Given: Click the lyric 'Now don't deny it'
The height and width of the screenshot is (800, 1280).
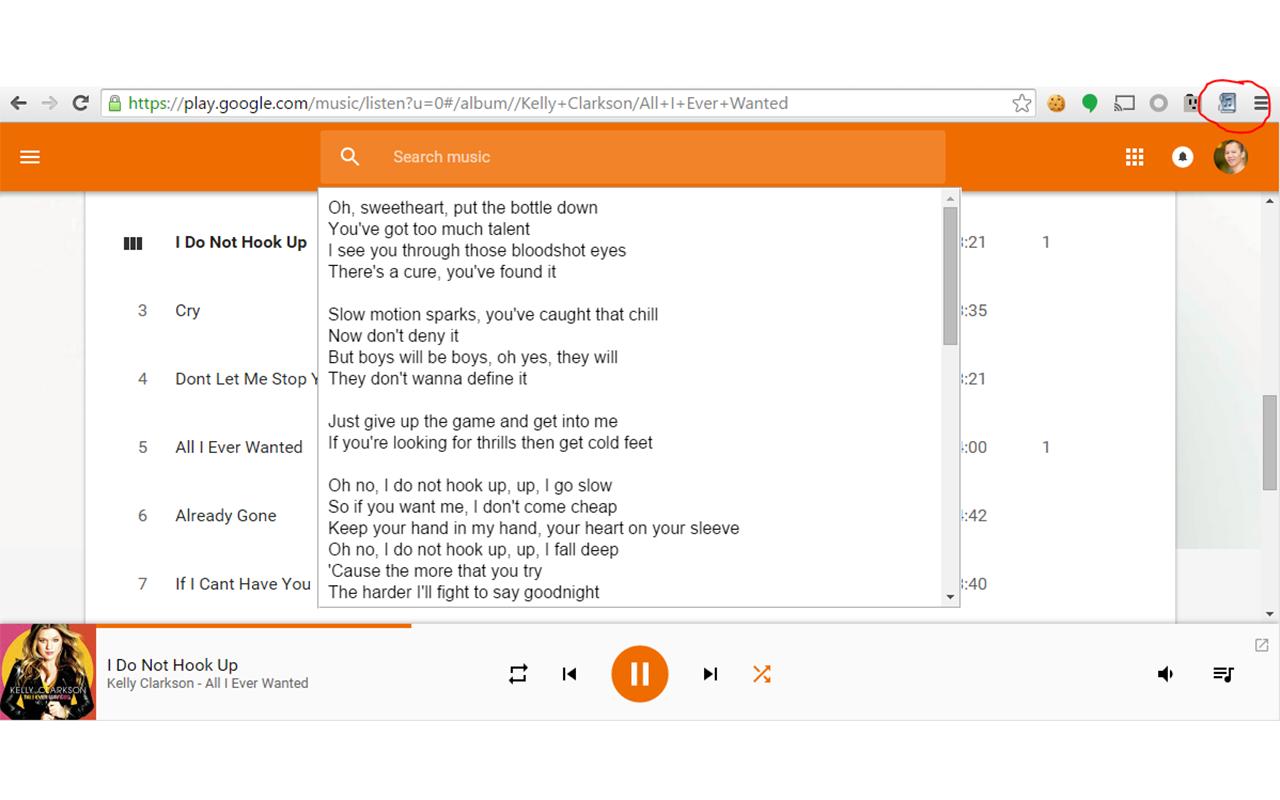Looking at the screenshot, I should (394, 336).
